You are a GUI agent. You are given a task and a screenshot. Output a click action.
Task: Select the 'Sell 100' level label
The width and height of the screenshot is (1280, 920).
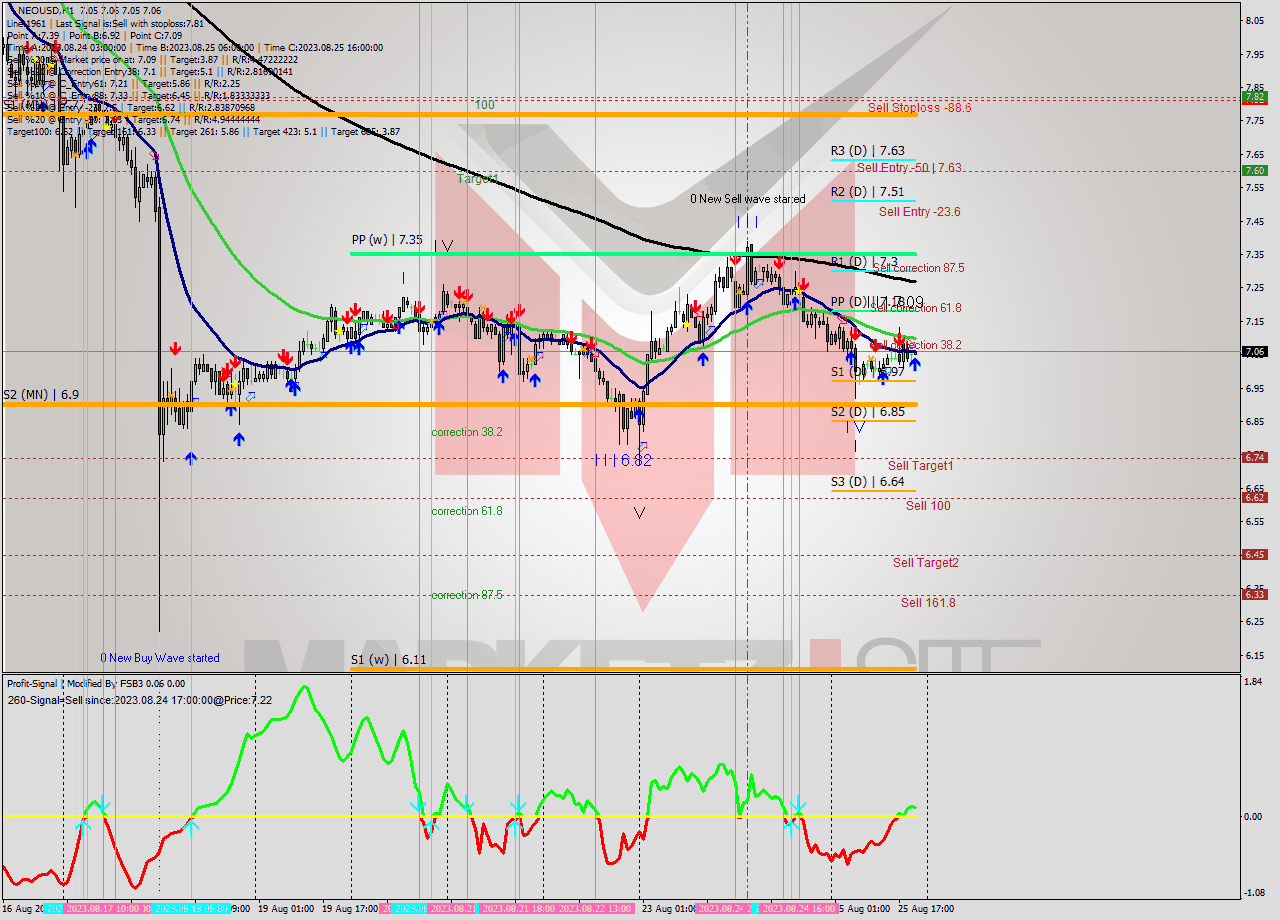click(929, 506)
